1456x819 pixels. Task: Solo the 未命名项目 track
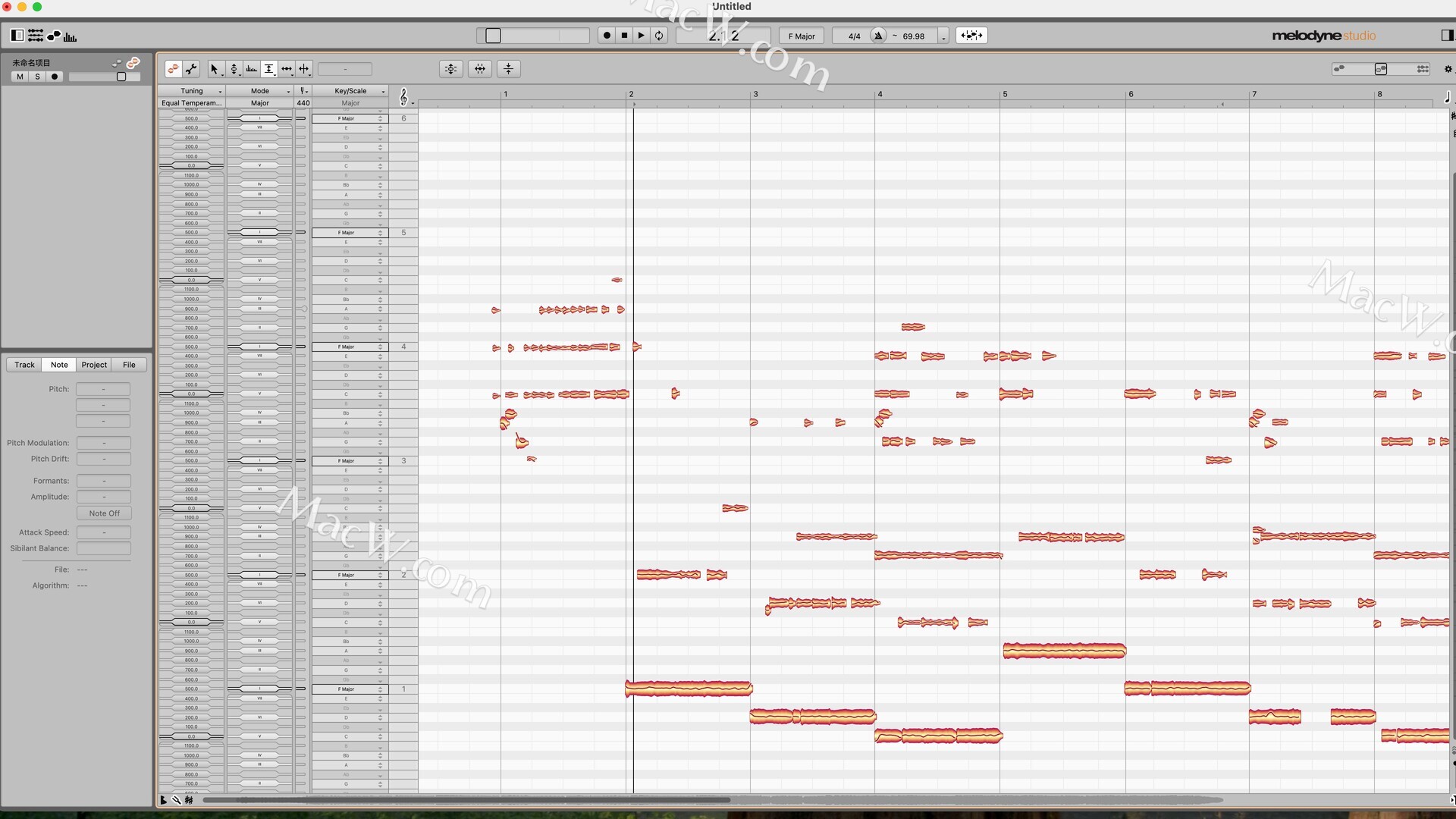tap(37, 77)
